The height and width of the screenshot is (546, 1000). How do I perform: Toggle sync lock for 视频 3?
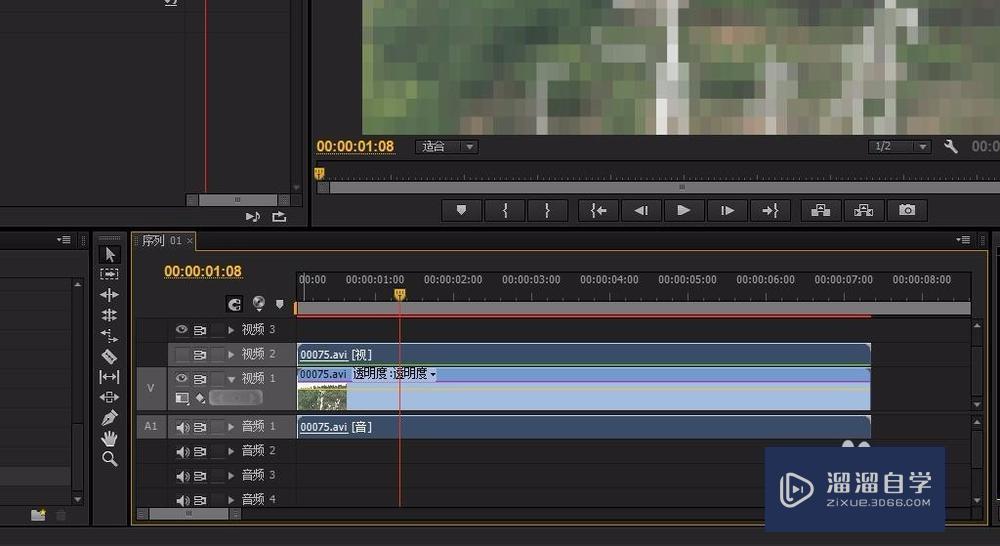point(200,330)
